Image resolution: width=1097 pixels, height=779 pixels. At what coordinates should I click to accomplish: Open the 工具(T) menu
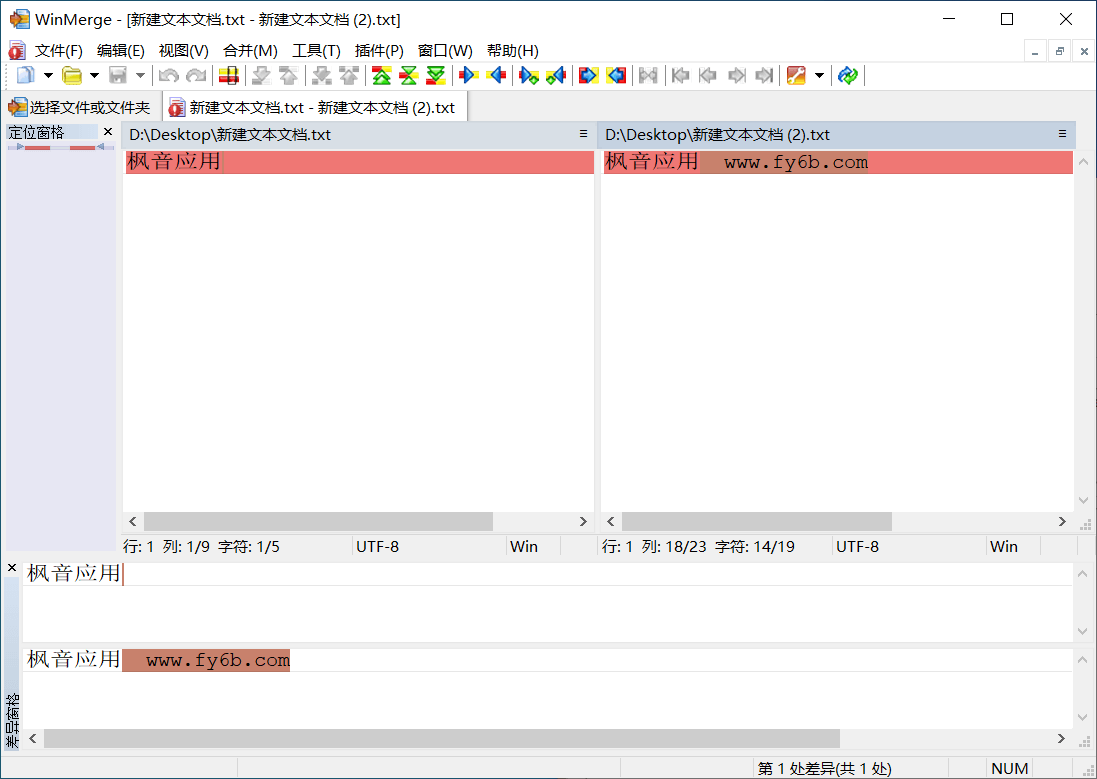[x=316, y=50]
